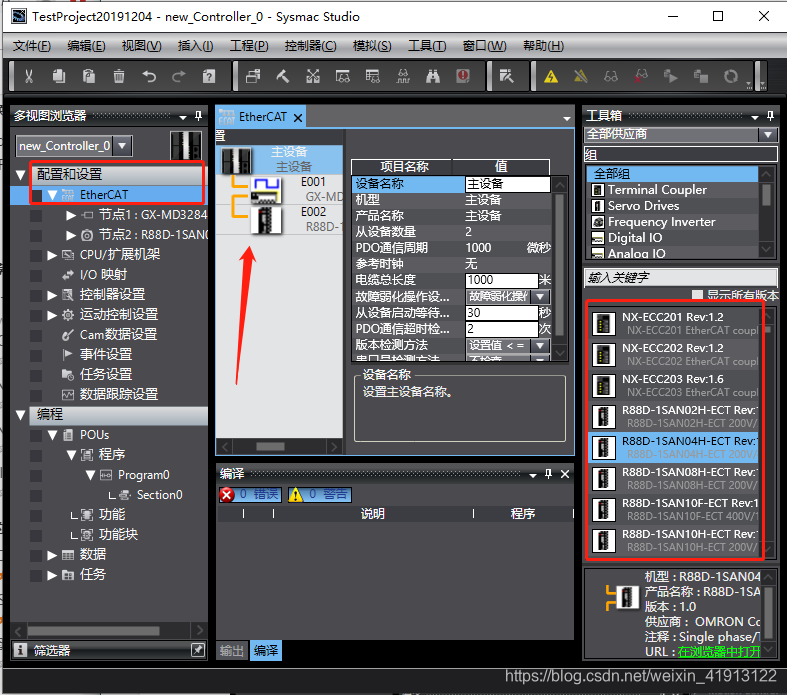The image size is (787, 695).
Task: Open the 工具(T) menu
Action: [427, 46]
